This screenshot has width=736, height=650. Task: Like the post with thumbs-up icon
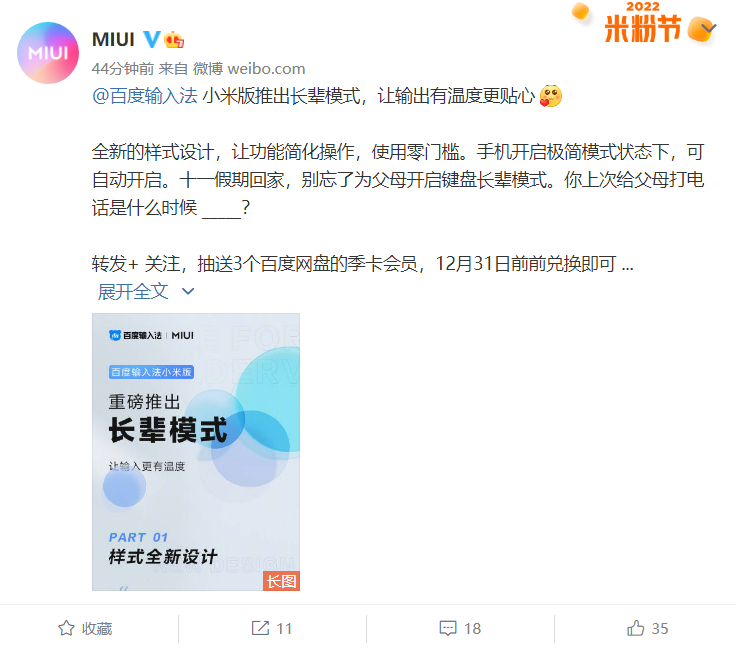636,628
